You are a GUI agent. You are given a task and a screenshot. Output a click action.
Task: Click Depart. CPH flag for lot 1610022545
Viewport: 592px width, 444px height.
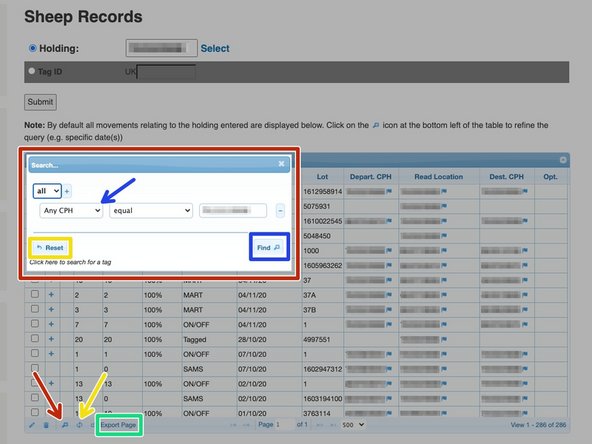(389, 221)
